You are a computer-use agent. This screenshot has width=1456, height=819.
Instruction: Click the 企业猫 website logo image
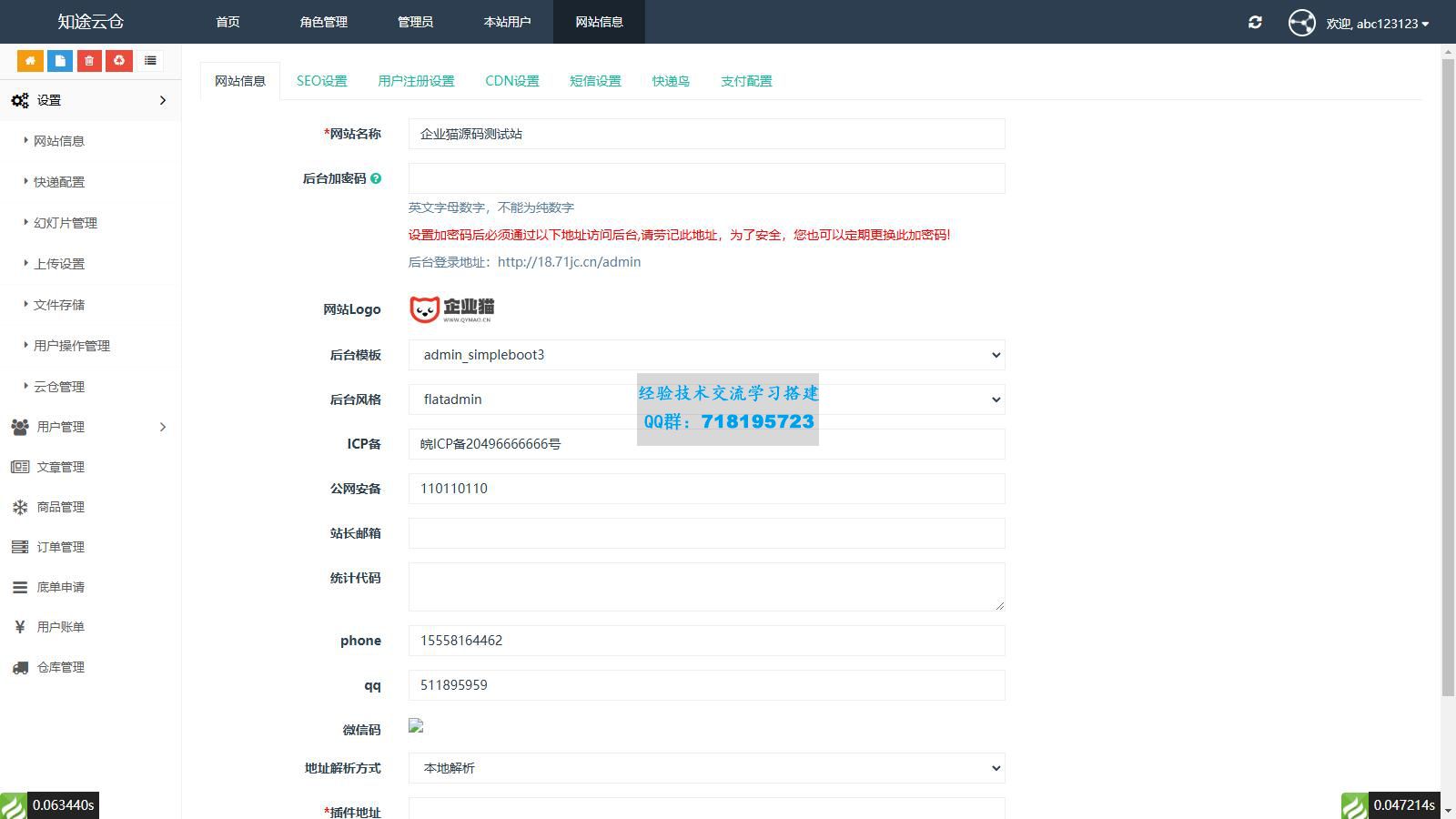[451, 309]
